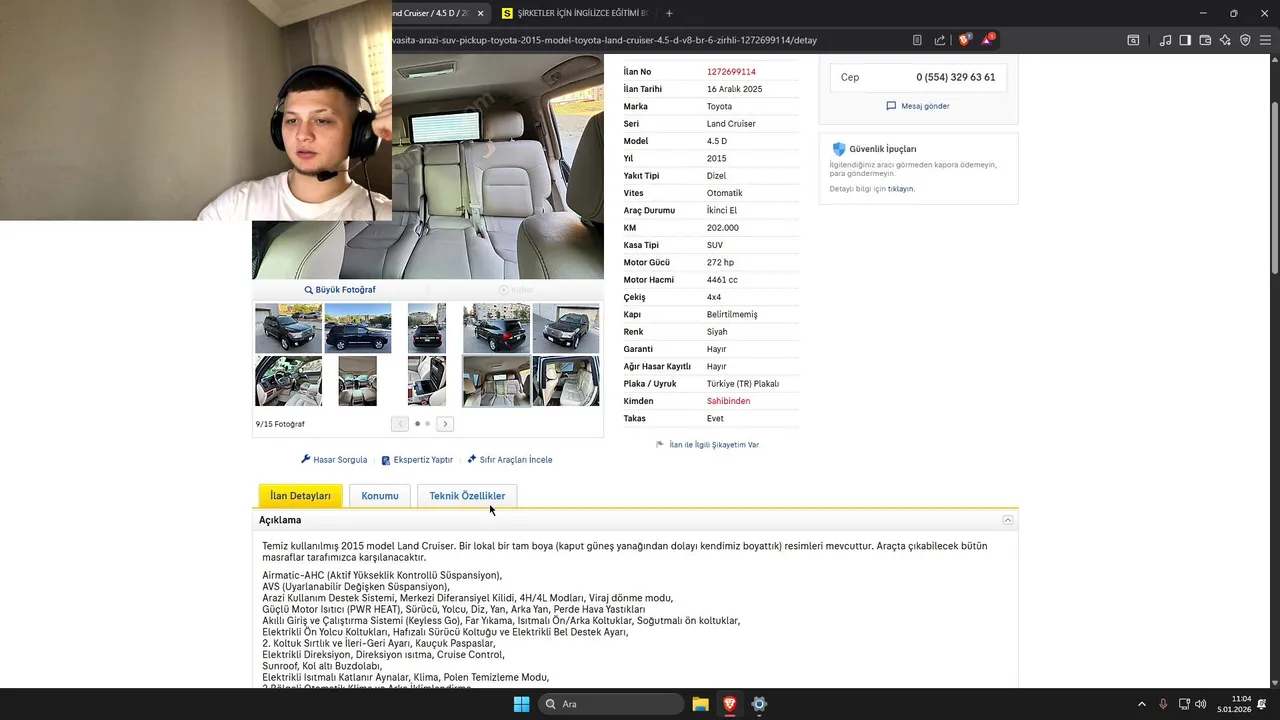Select third thumbnail in bottom row
The height and width of the screenshot is (720, 1280).
427,381
